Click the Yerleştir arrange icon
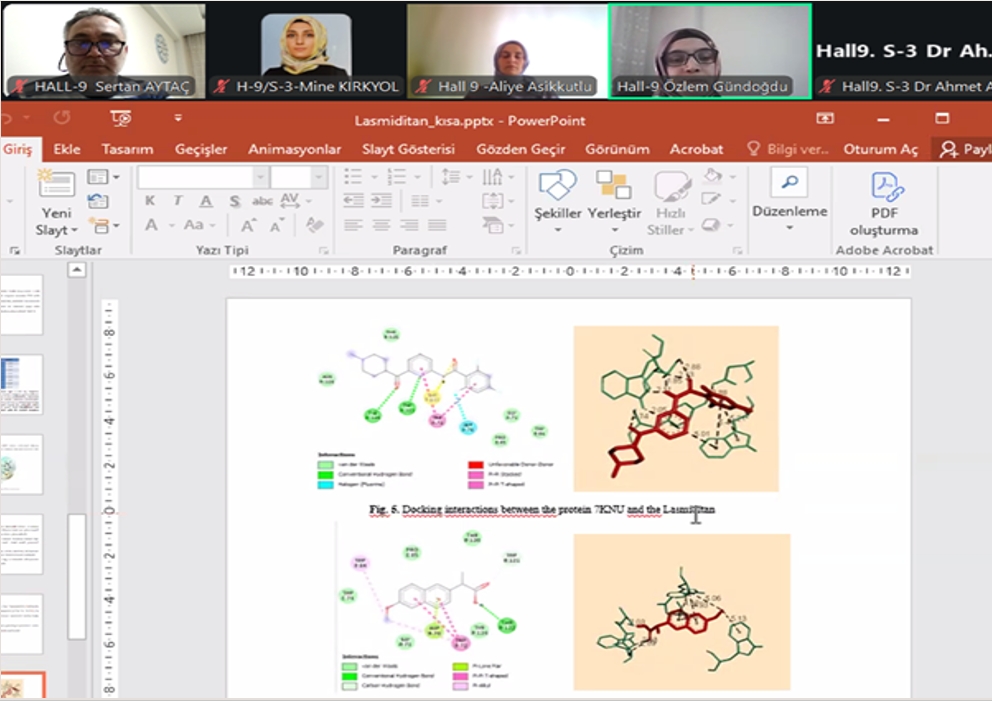This screenshot has height=701, width=992. 614,187
